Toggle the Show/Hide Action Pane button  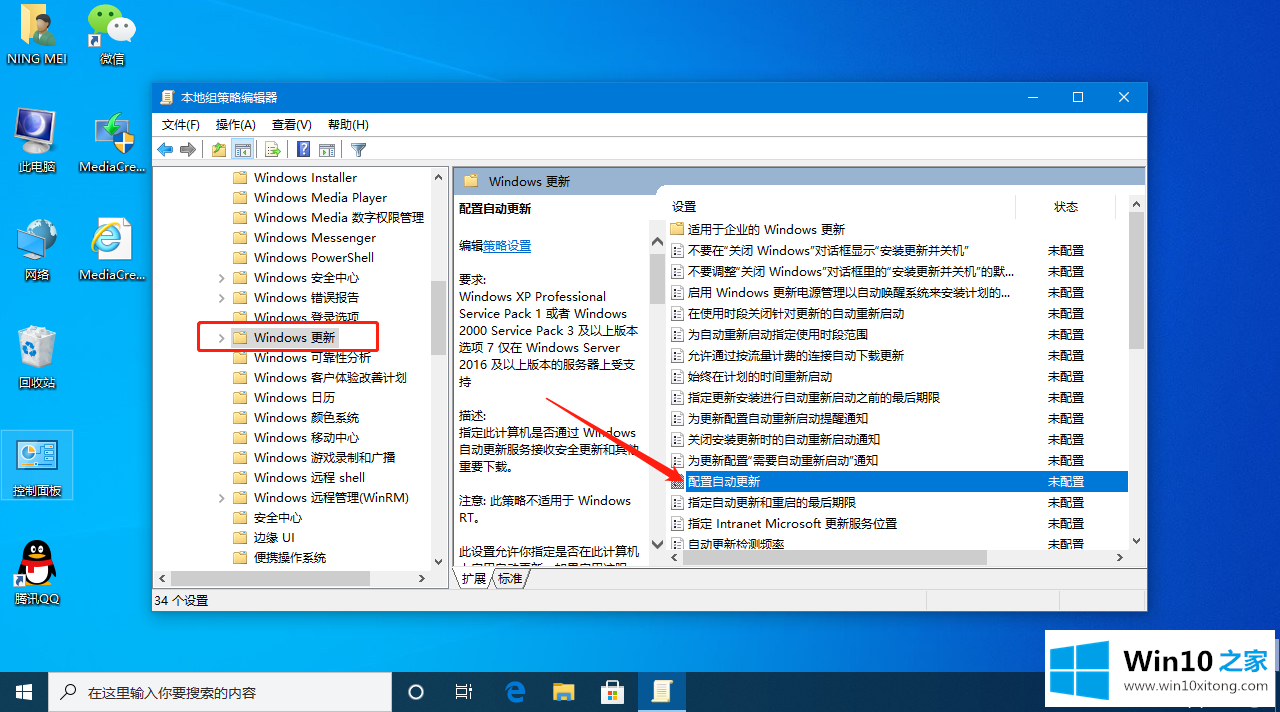[326, 150]
